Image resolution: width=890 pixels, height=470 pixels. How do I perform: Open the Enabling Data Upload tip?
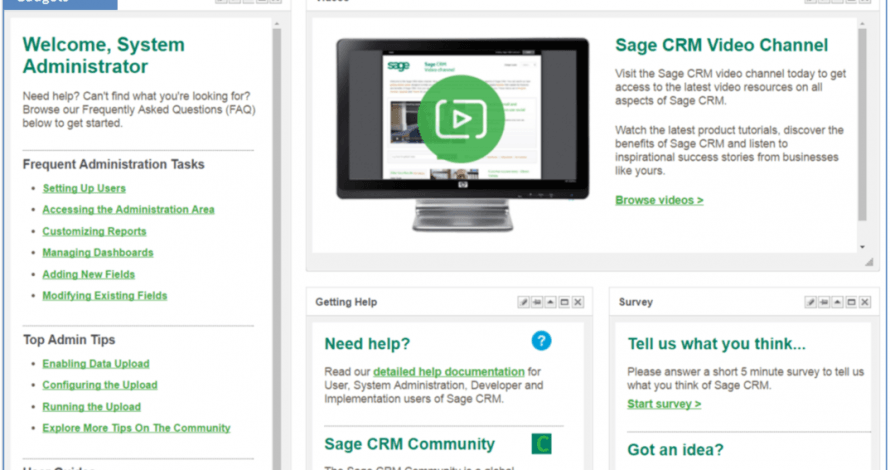[96, 364]
